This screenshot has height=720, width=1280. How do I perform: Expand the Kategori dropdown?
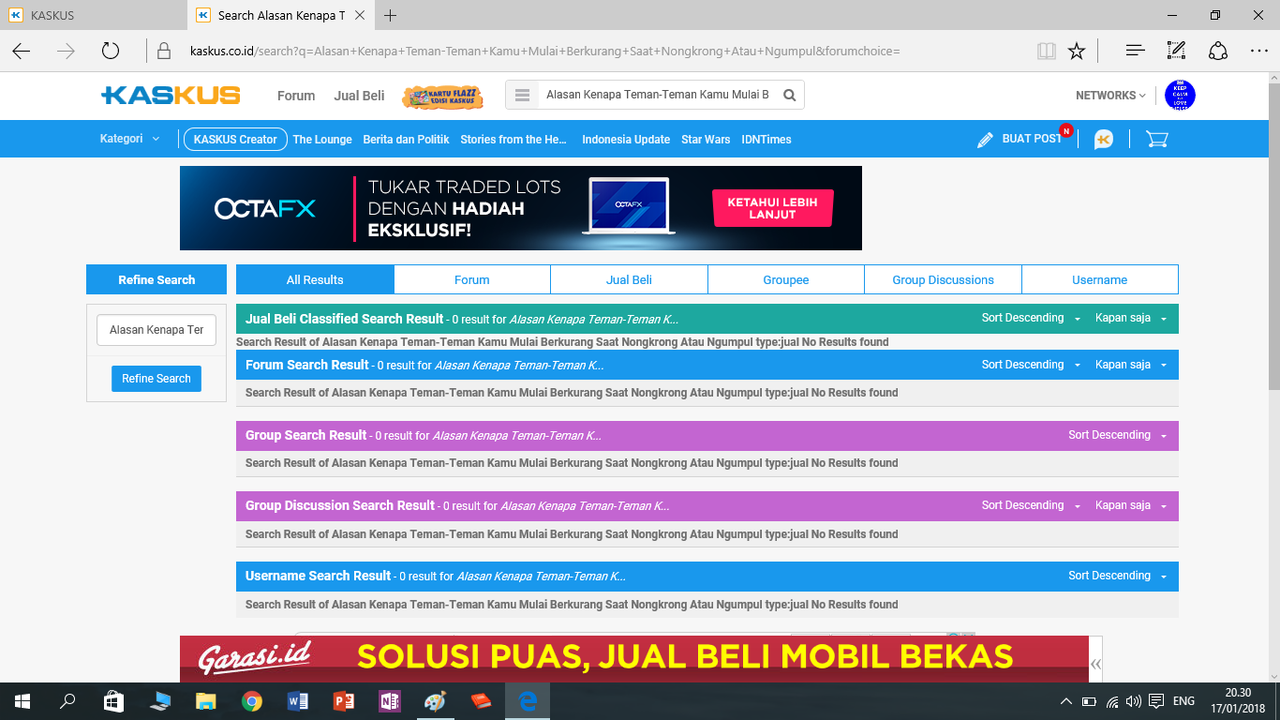130,139
